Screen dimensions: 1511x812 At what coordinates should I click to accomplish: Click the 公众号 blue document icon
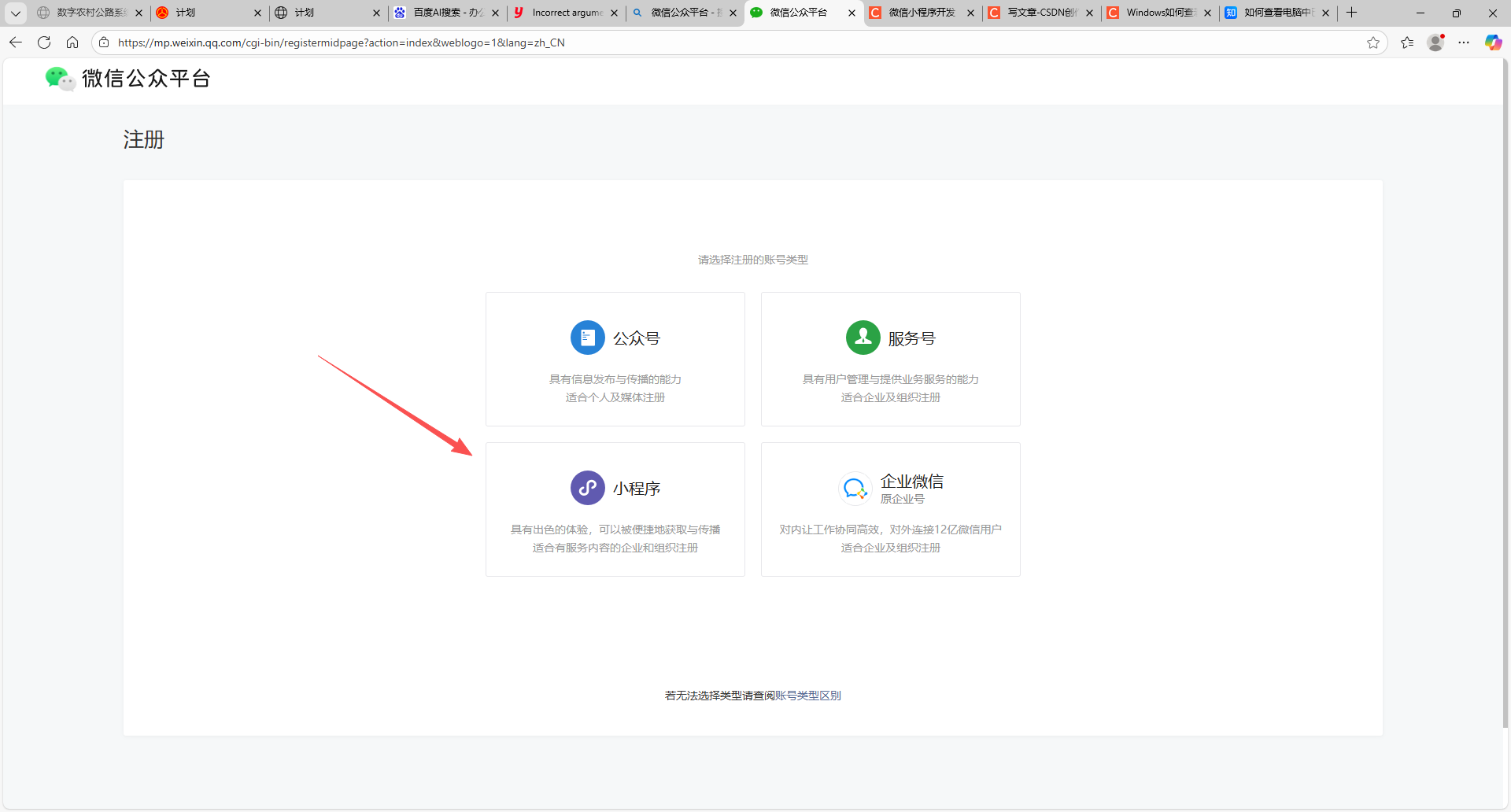587,338
